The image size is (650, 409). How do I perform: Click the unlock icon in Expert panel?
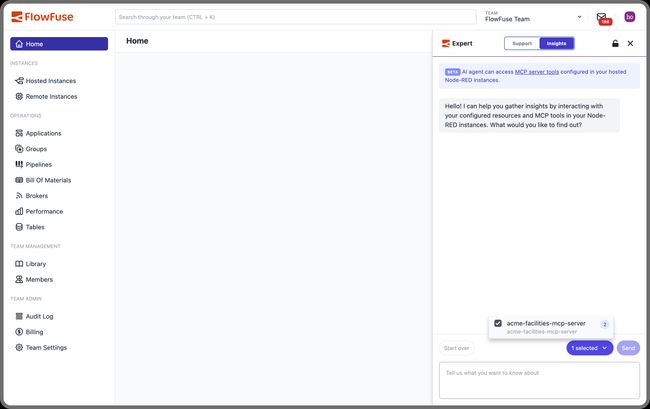click(x=615, y=44)
